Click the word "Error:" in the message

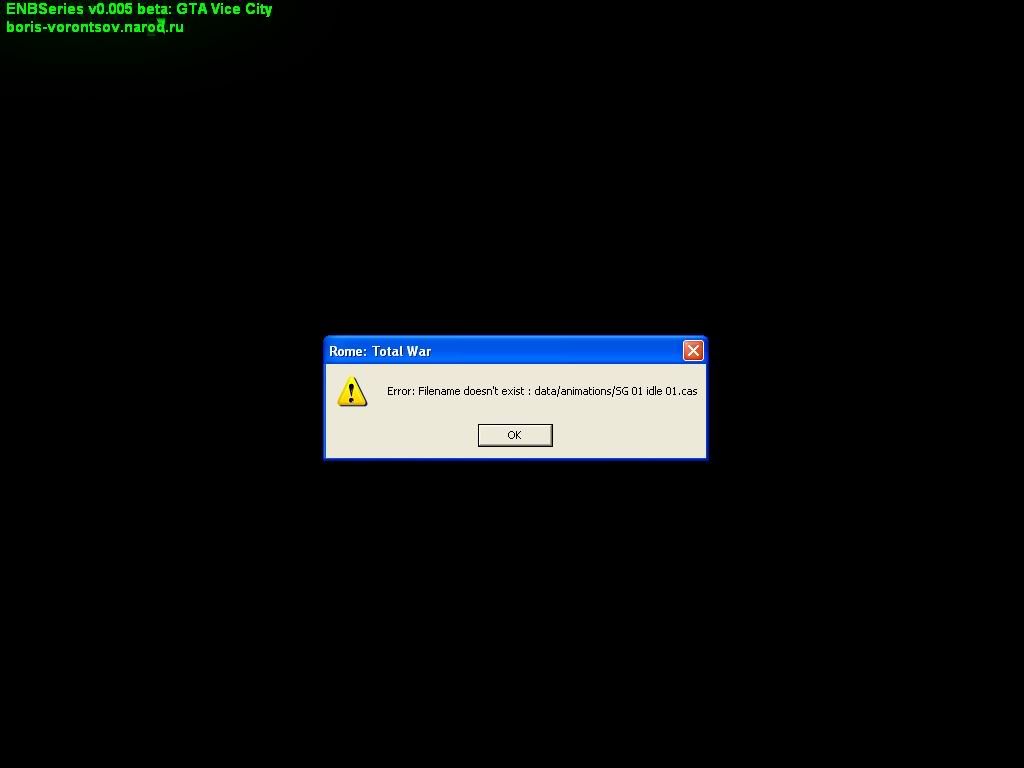(400, 391)
